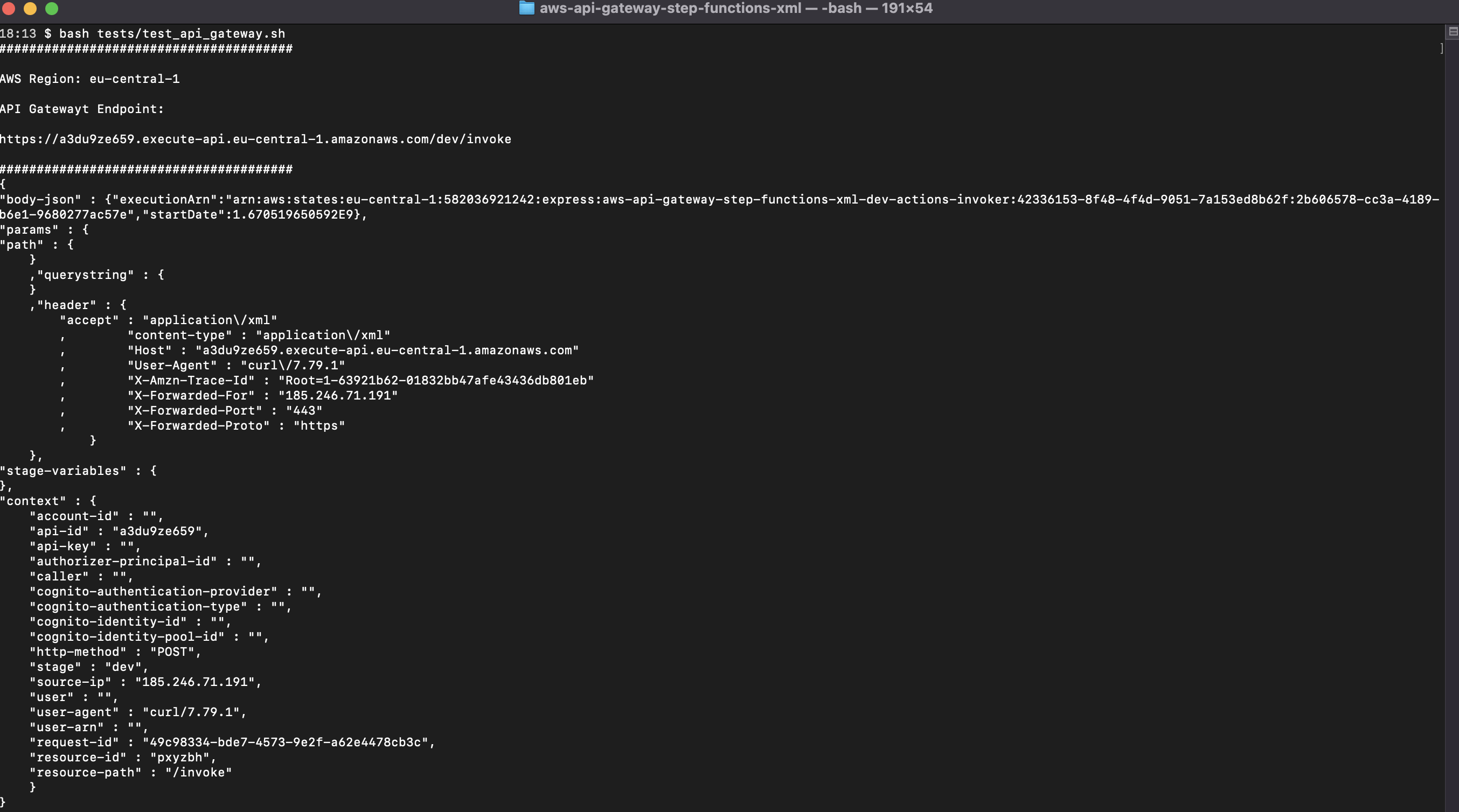Click the "user-agent" curl/7.79.1 context line
The height and width of the screenshot is (812, 1459).
(138, 712)
